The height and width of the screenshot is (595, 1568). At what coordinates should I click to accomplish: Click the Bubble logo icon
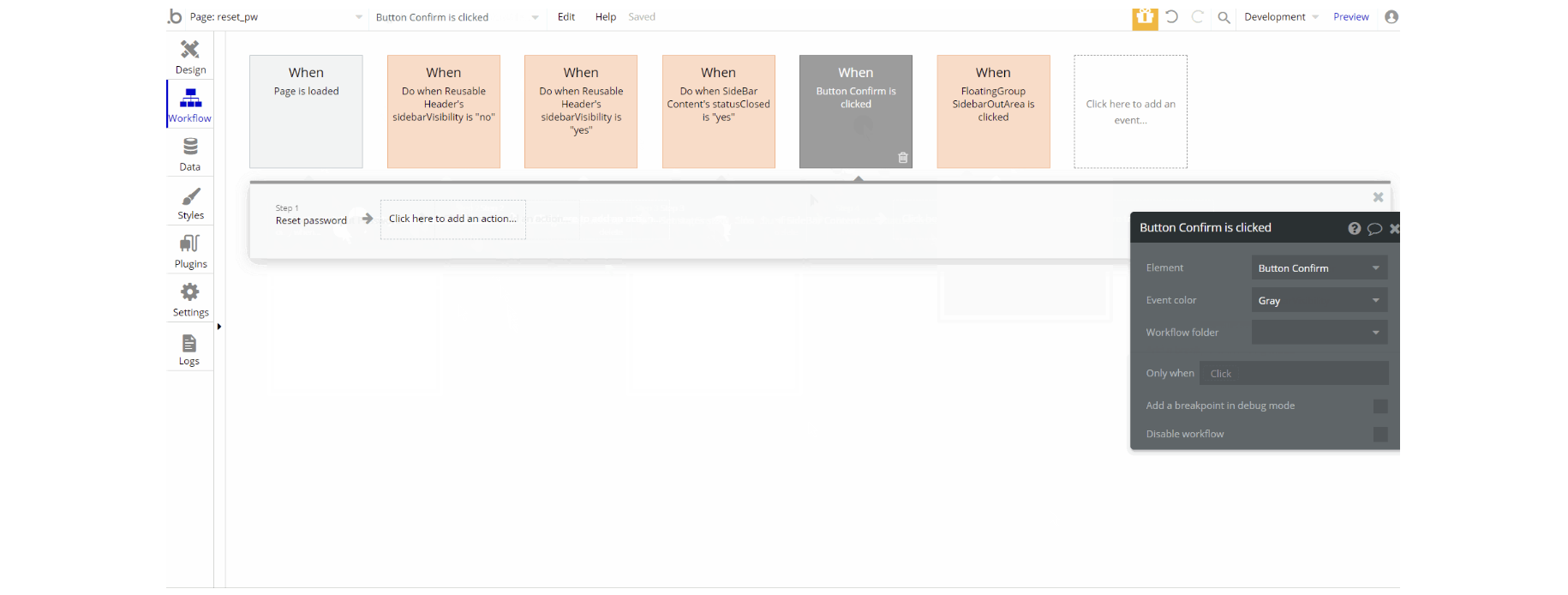pyautogui.click(x=175, y=16)
